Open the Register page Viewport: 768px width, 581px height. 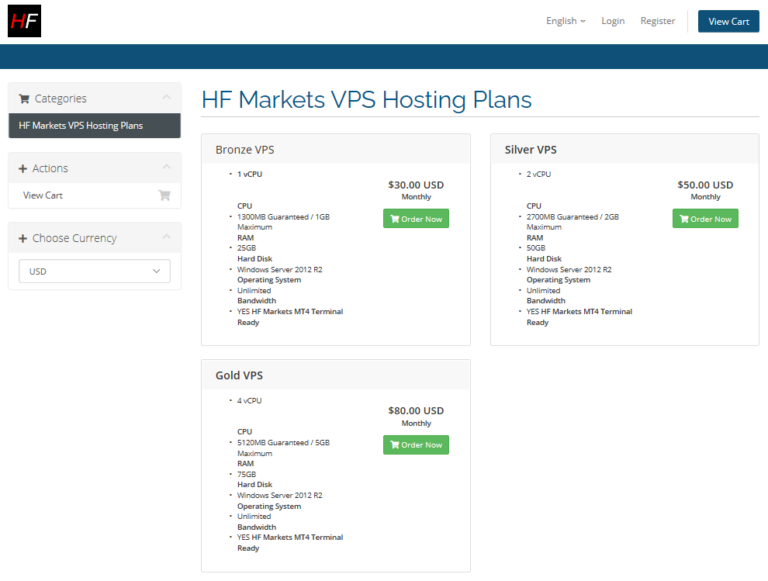[x=657, y=21]
